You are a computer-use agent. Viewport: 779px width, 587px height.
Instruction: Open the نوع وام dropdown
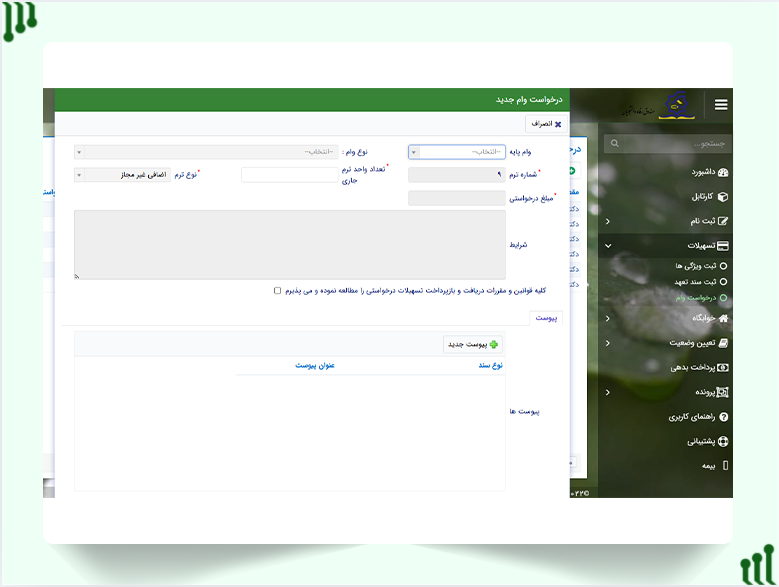[205, 152]
